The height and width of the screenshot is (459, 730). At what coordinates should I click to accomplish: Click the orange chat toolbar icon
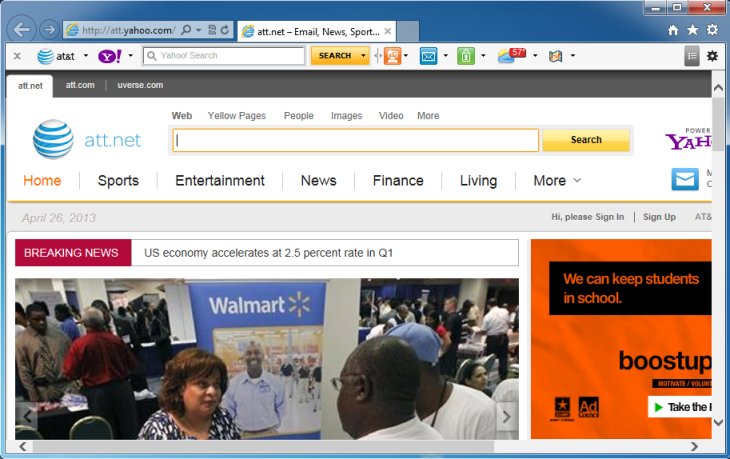tap(392, 56)
